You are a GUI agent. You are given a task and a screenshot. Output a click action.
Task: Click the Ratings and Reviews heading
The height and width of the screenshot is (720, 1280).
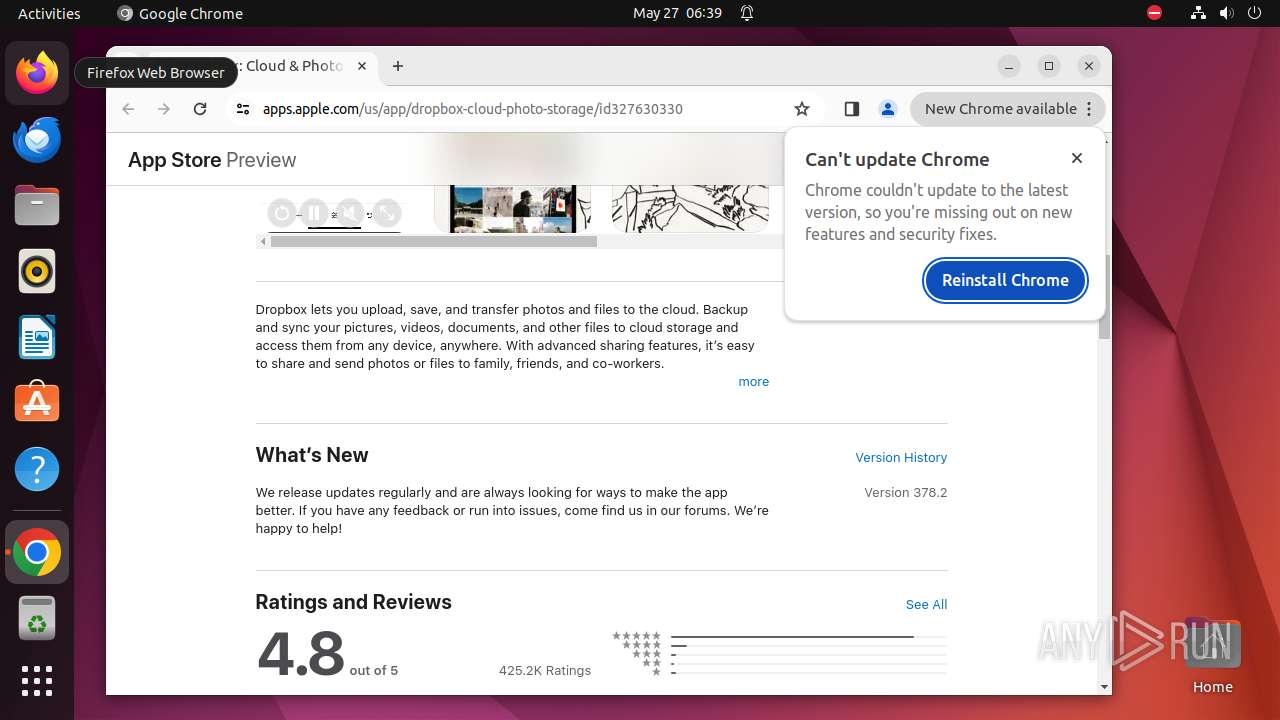click(x=354, y=602)
